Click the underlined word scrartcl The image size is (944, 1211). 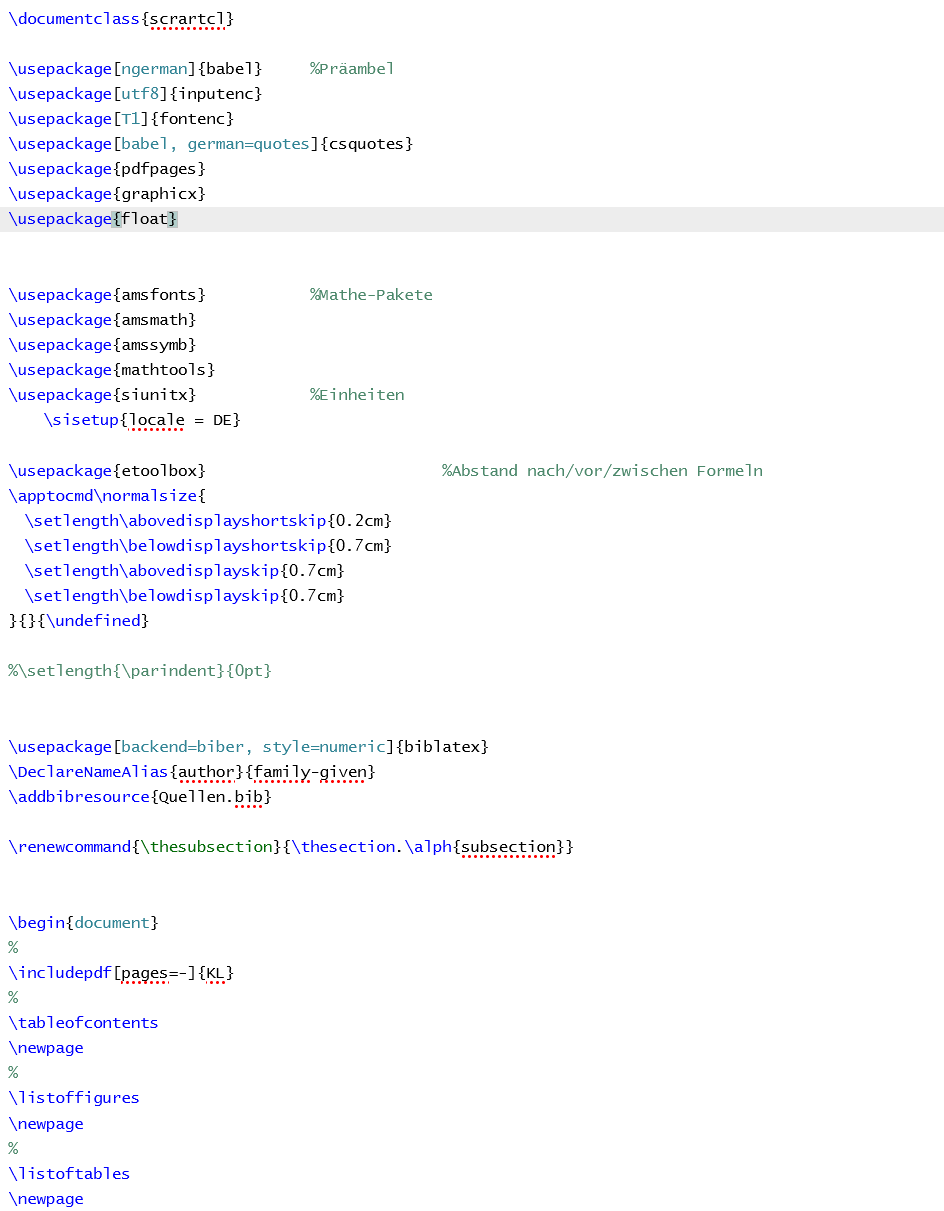(x=187, y=19)
